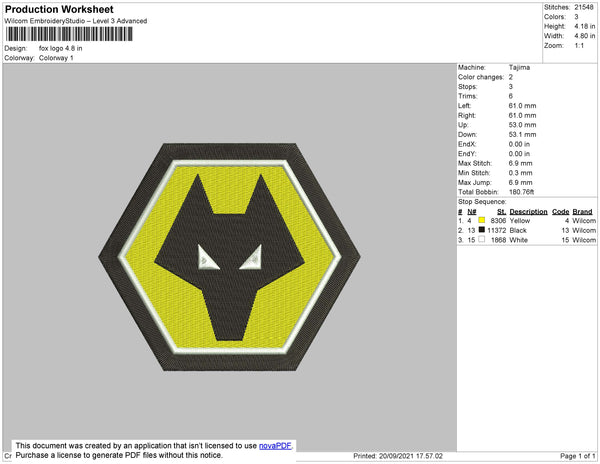Image resolution: width=600 pixels, height=464 pixels.
Task: Select the Down value 53.1 mm
Action: point(522,135)
